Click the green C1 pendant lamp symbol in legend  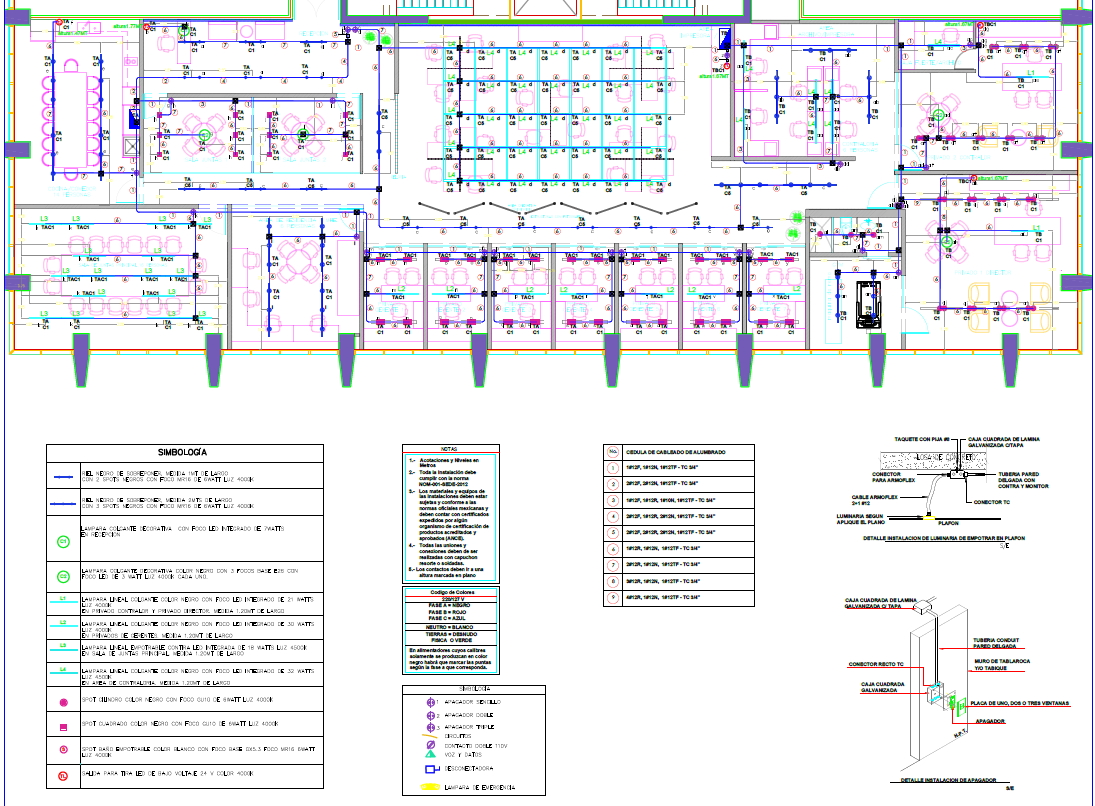[62, 541]
